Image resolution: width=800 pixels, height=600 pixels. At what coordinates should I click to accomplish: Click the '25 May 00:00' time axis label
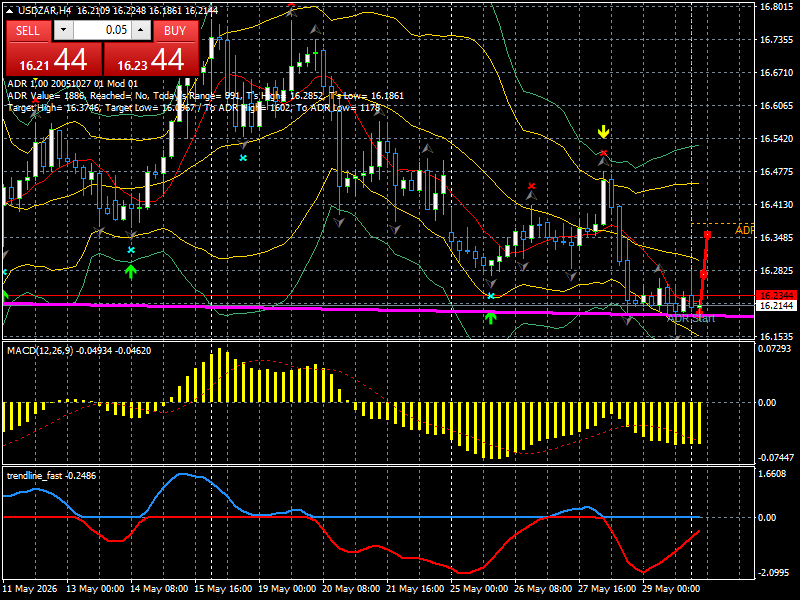pos(480,589)
